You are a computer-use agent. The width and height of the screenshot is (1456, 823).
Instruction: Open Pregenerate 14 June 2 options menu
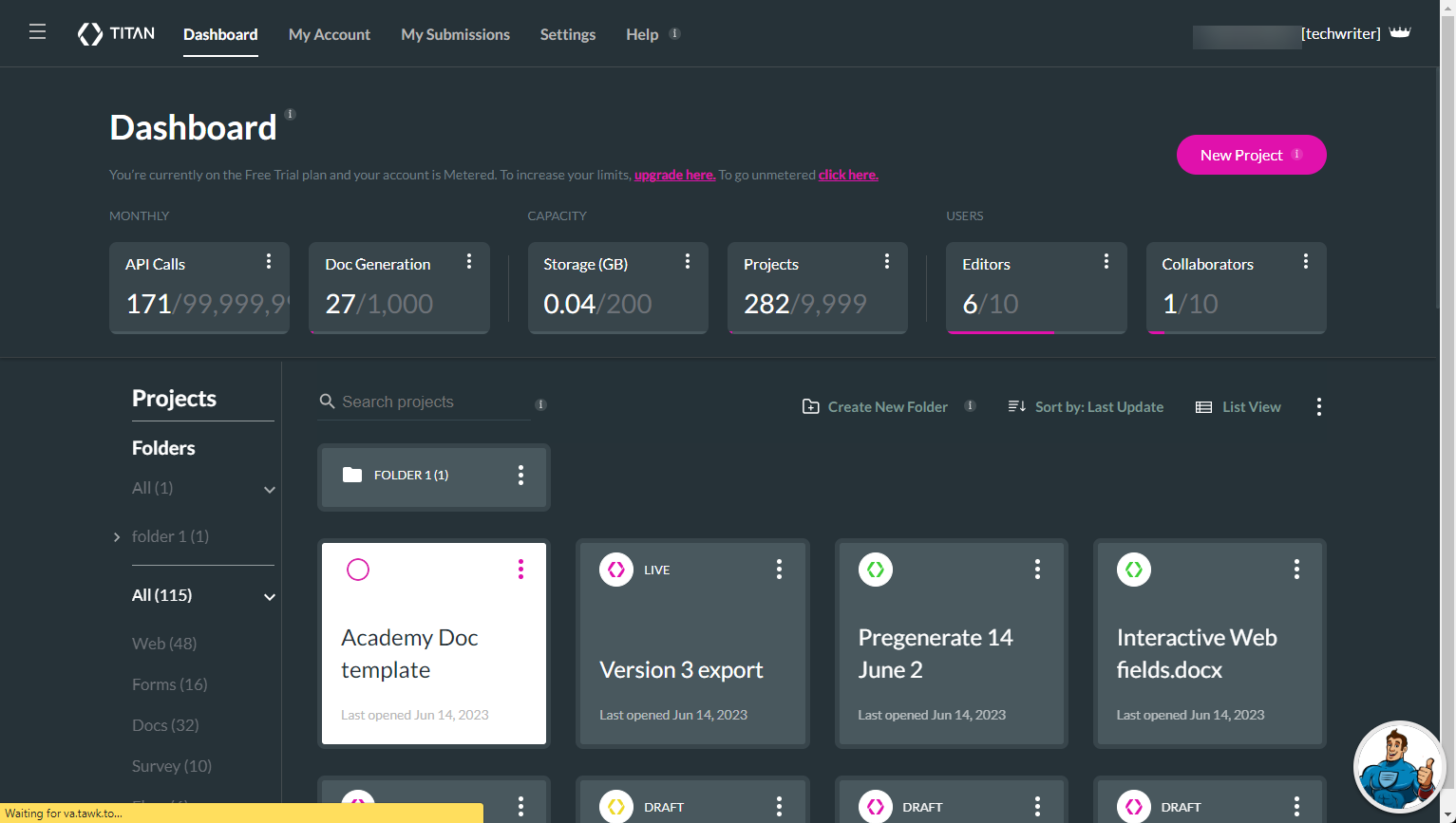(x=1037, y=569)
